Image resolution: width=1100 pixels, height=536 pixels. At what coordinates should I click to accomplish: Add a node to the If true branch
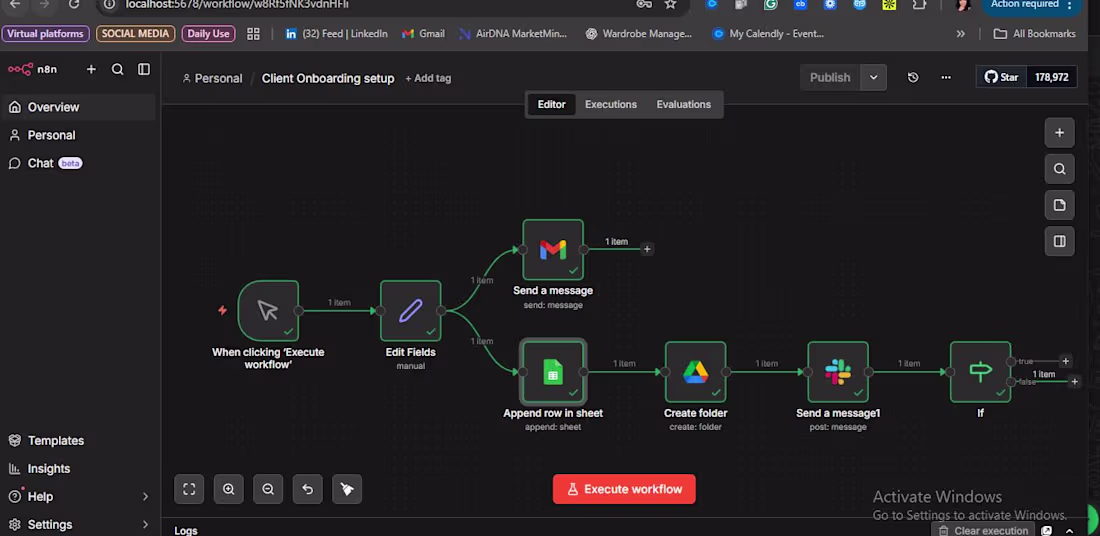click(1065, 361)
